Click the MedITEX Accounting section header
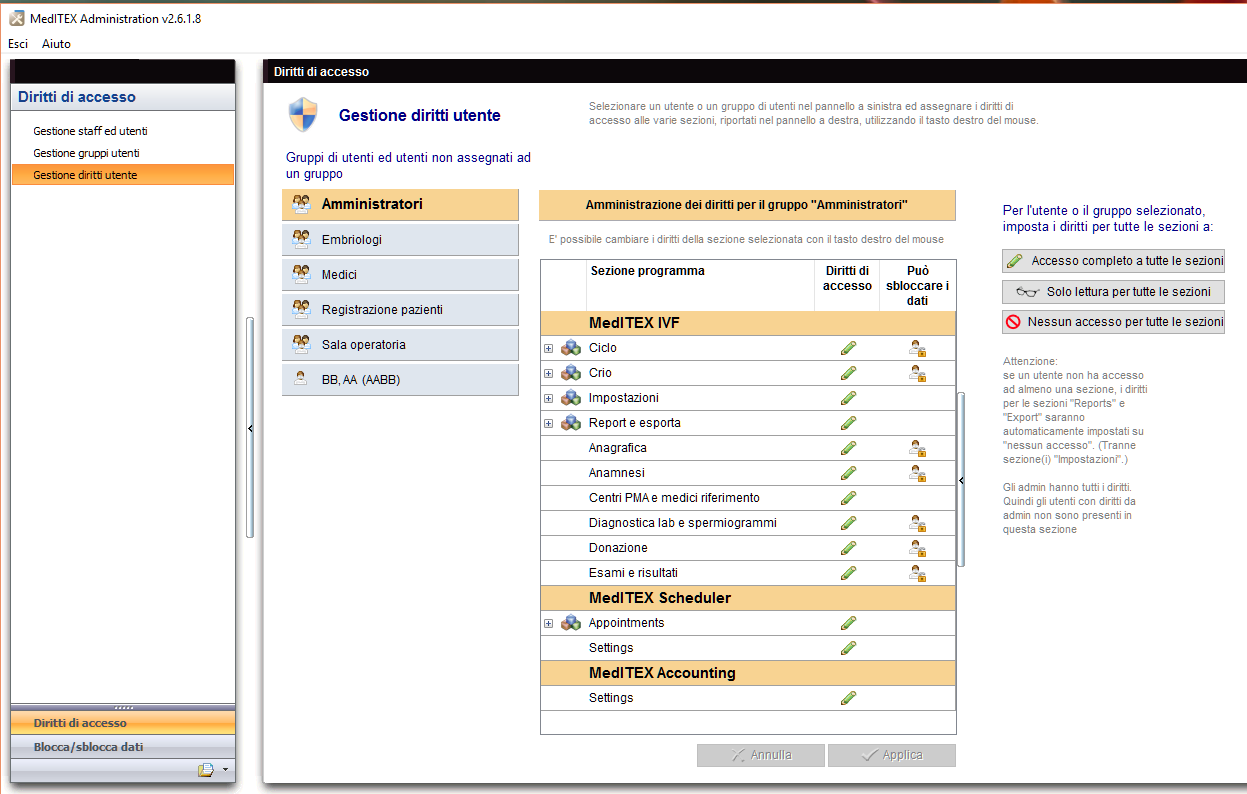The width and height of the screenshot is (1247, 794). point(748,673)
